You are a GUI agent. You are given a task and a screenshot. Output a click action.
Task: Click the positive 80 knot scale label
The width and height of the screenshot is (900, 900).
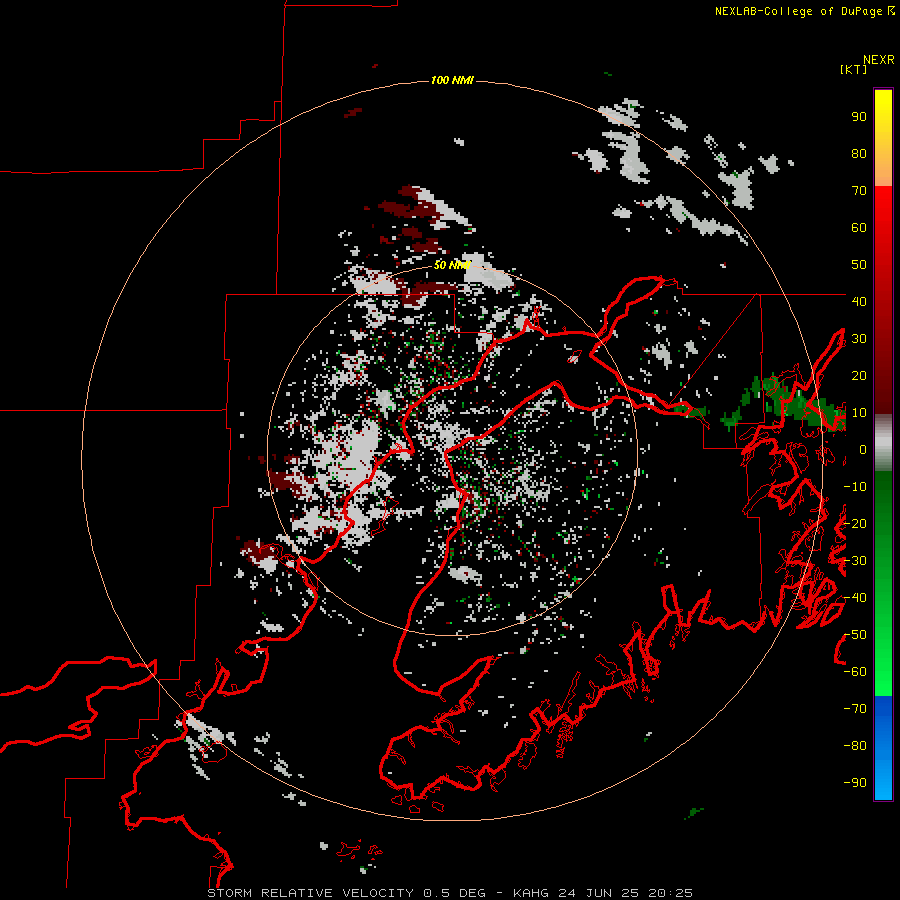click(x=859, y=154)
